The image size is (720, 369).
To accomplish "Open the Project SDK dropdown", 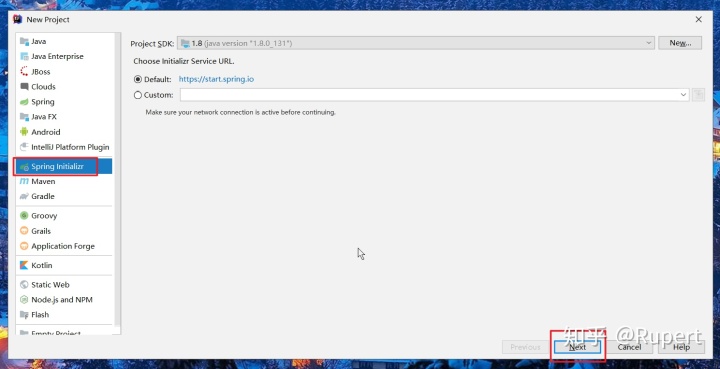I will pos(416,43).
